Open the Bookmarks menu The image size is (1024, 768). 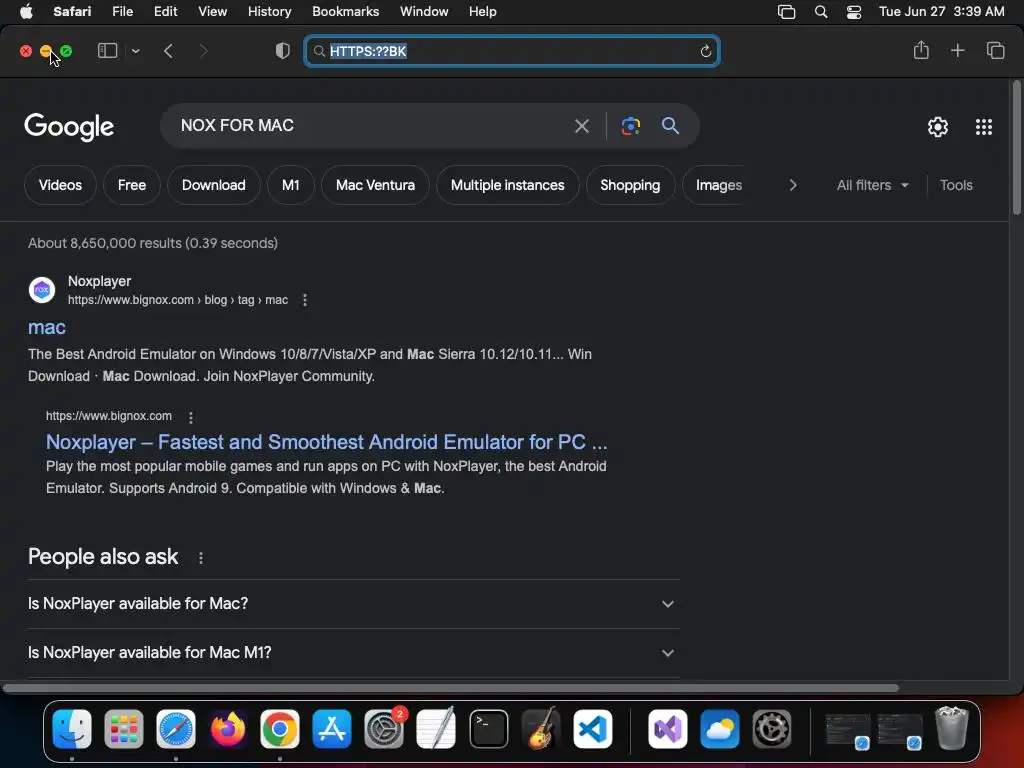pos(345,12)
